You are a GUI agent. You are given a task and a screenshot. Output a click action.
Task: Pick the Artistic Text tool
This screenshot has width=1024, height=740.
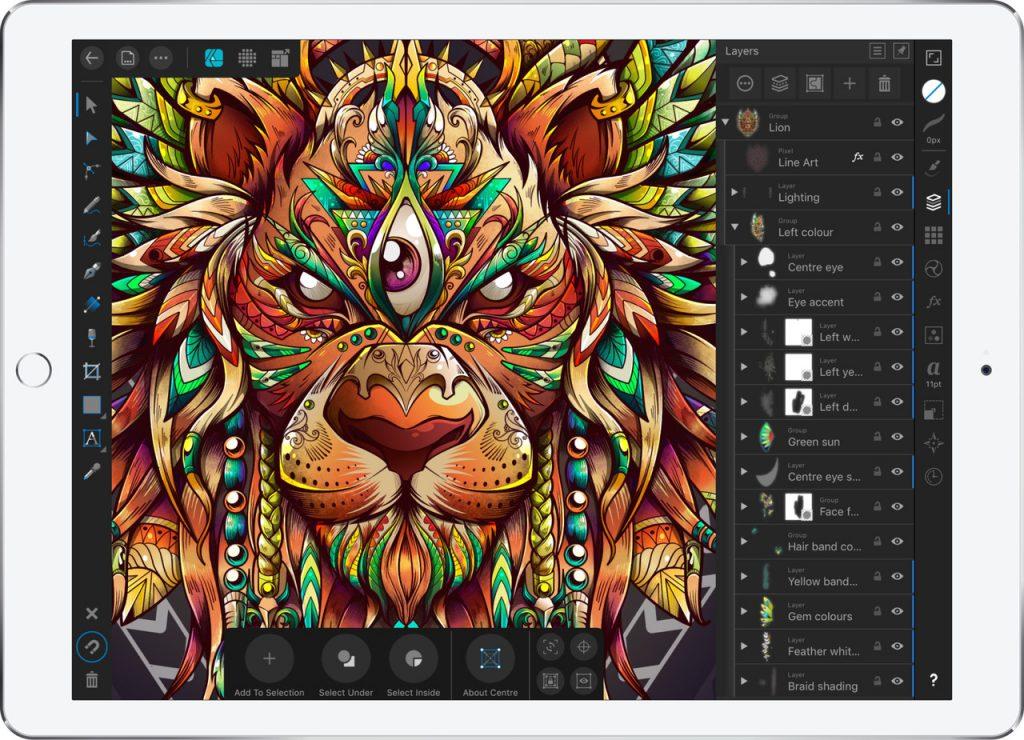point(92,438)
